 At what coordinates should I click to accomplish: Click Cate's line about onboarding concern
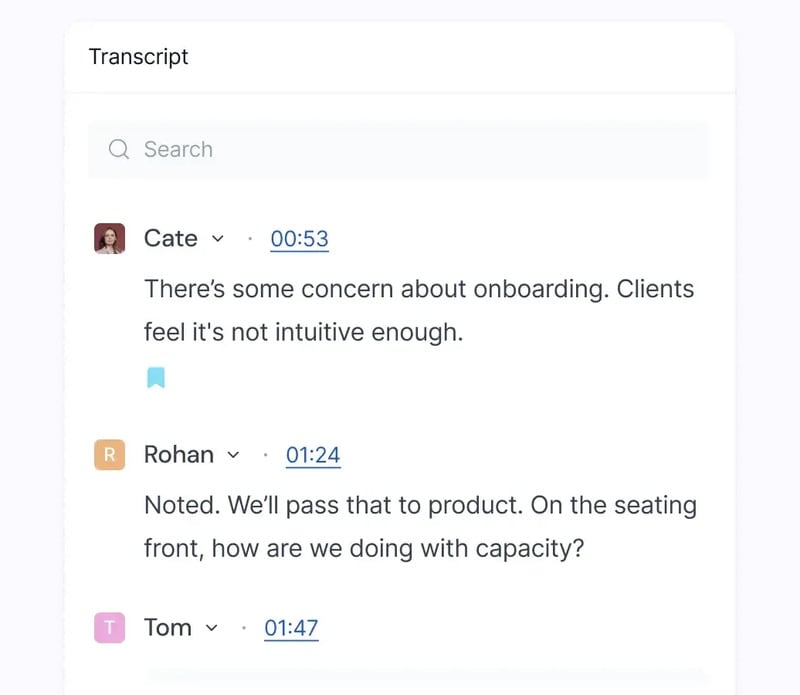419,289
